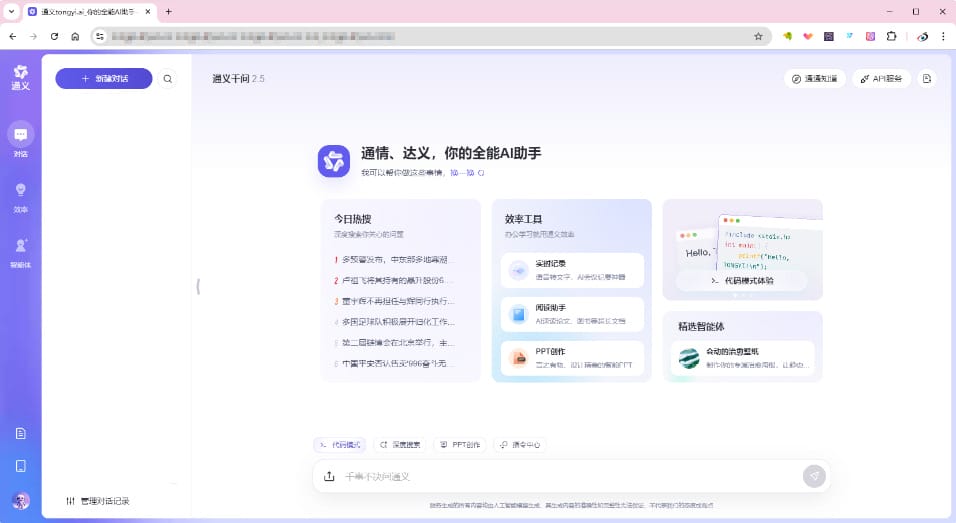The height and width of the screenshot is (523, 956).
Task: Select the 指令中心 chip above input
Action: click(520, 445)
